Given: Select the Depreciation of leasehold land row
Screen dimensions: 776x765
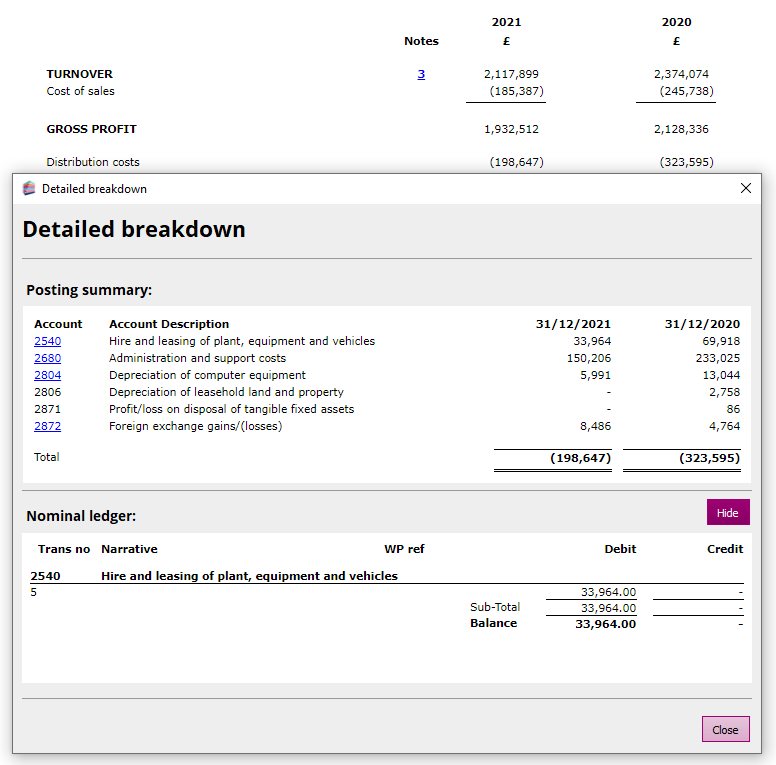Looking at the screenshot, I should pyautogui.click(x=226, y=392).
